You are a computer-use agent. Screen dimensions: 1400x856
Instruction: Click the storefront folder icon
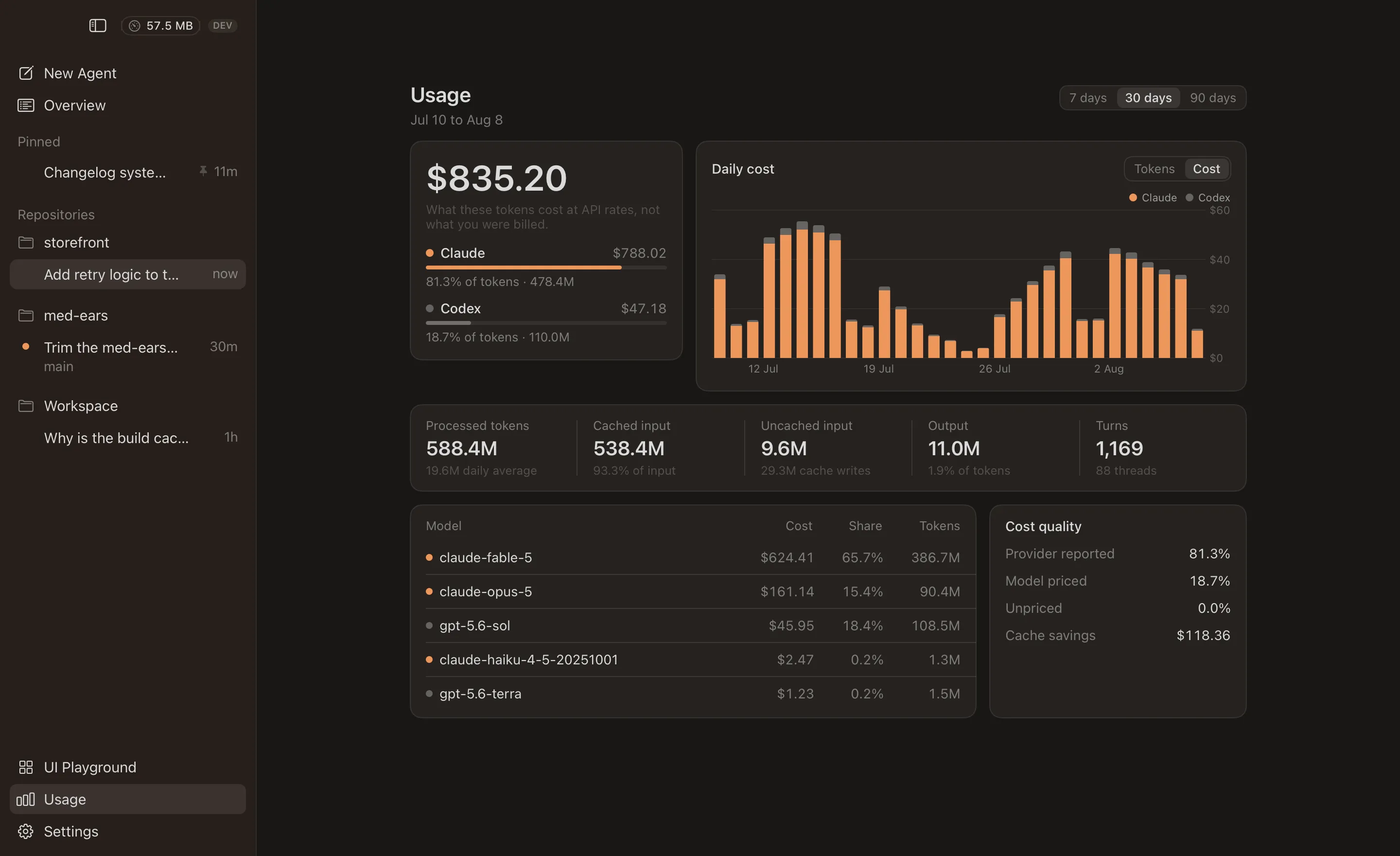(x=26, y=243)
